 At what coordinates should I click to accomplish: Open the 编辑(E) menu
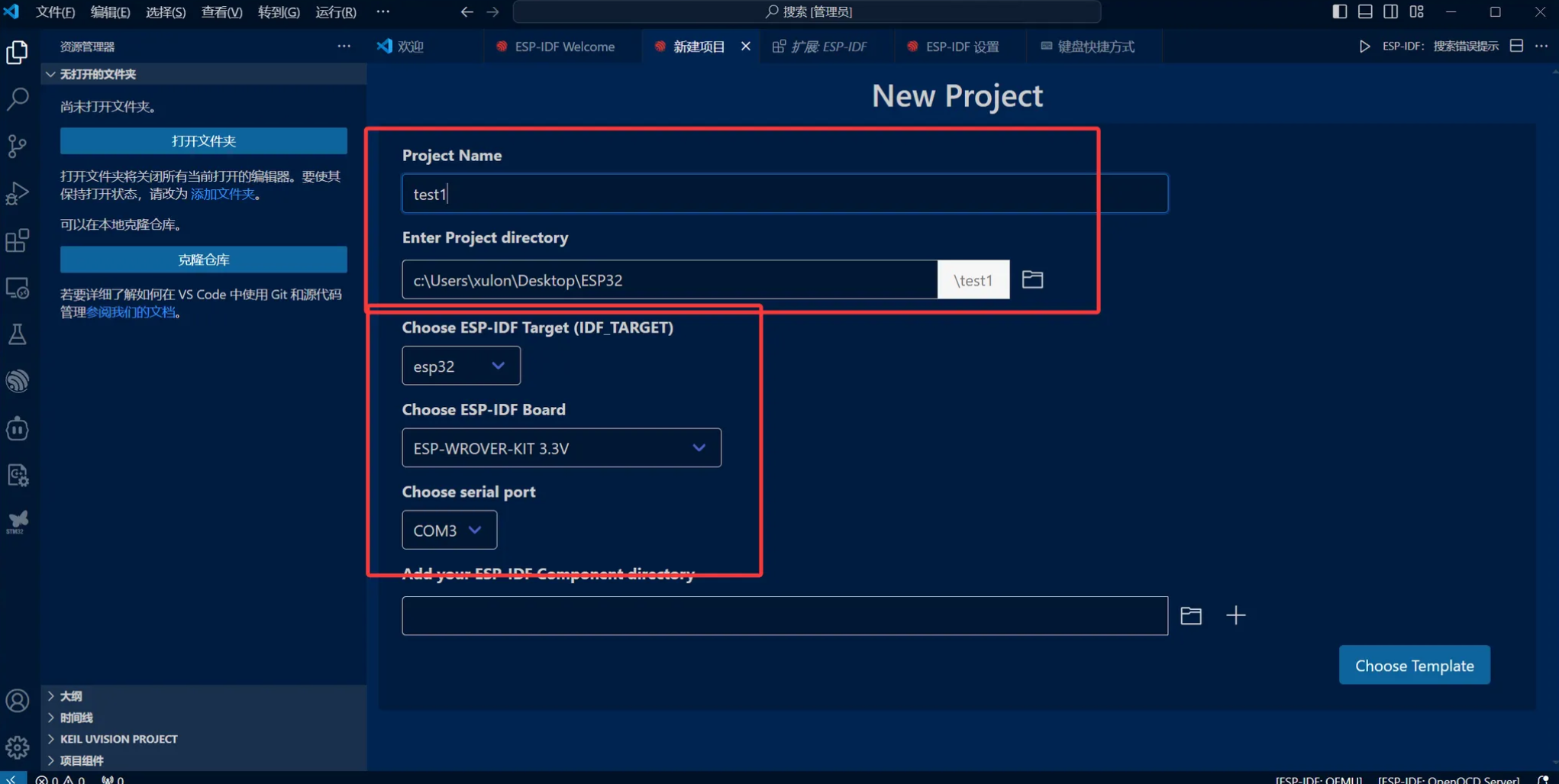click(110, 11)
